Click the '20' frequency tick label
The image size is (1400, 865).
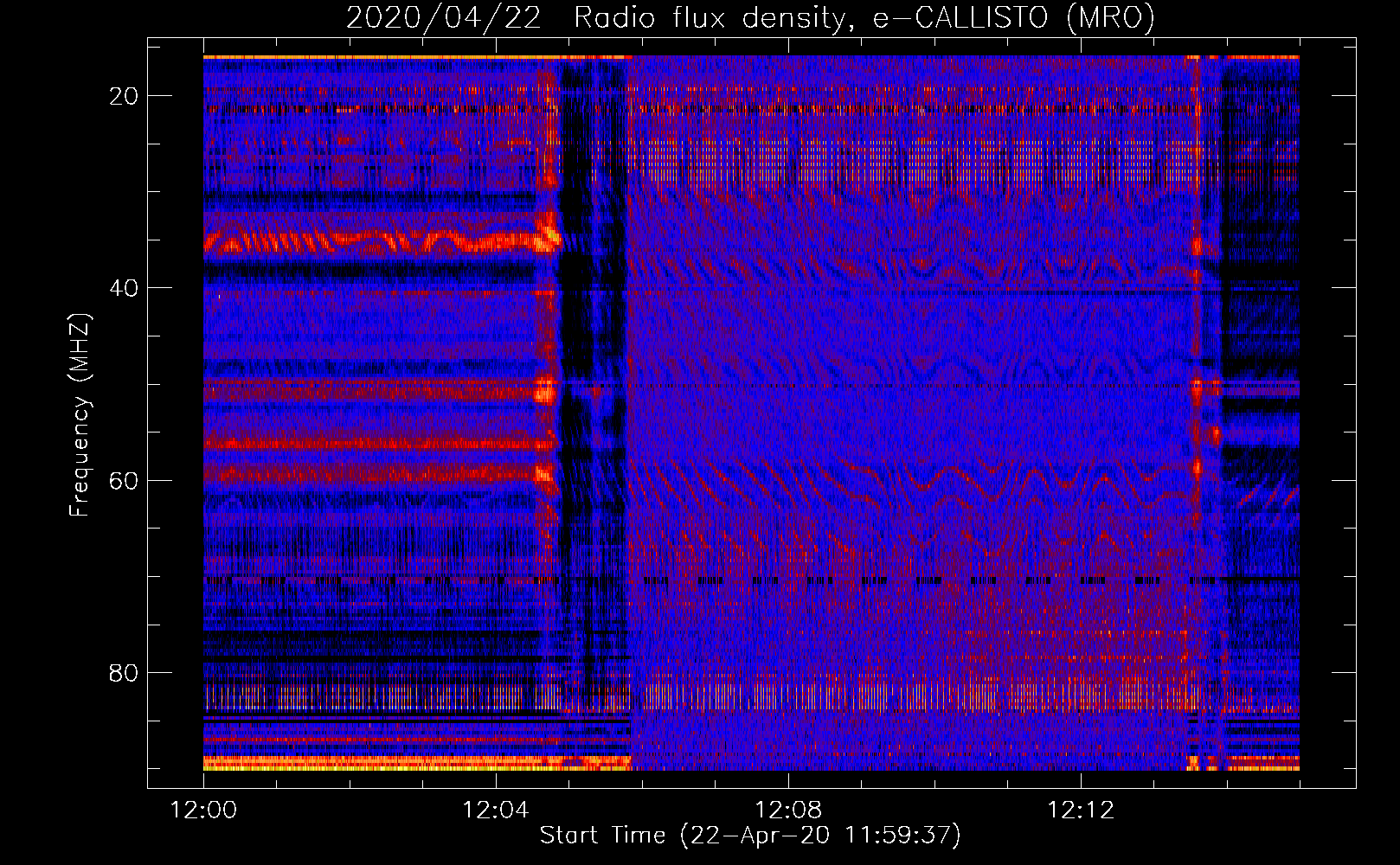pyautogui.click(x=125, y=96)
